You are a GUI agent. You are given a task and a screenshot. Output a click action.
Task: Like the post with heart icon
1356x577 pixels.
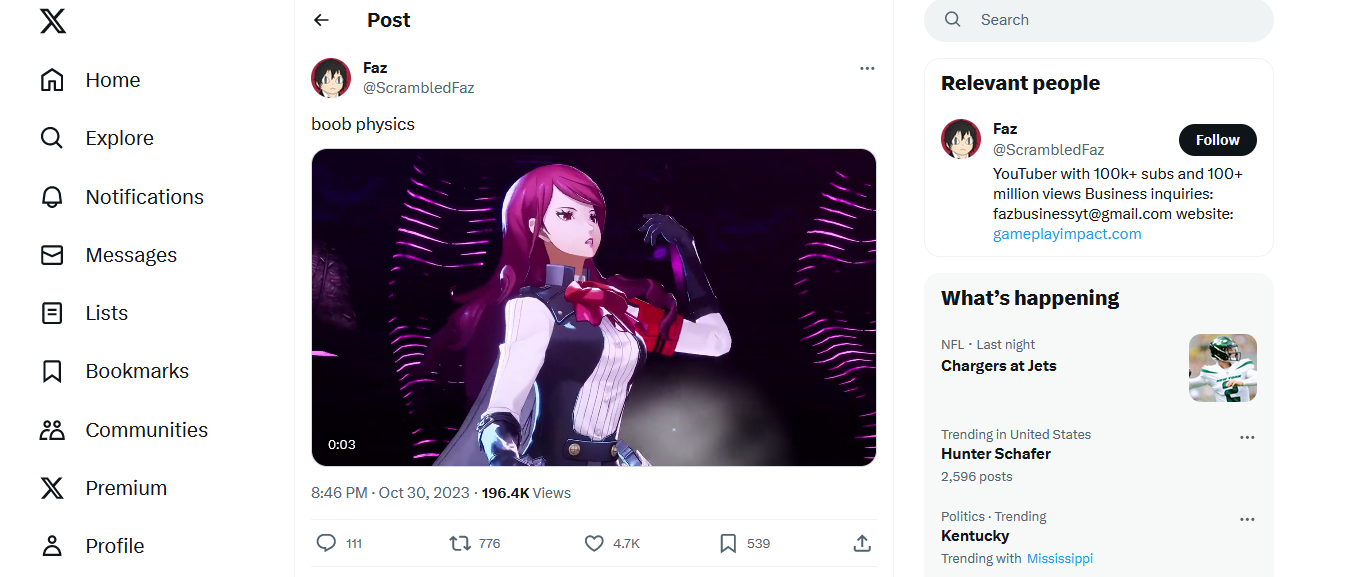tap(594, 543)
